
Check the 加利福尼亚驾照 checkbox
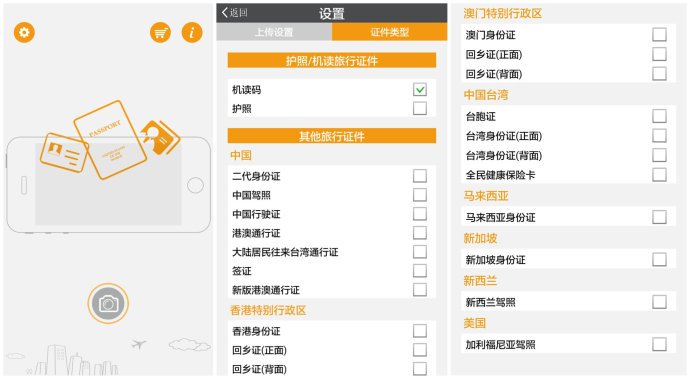(659, 344)
